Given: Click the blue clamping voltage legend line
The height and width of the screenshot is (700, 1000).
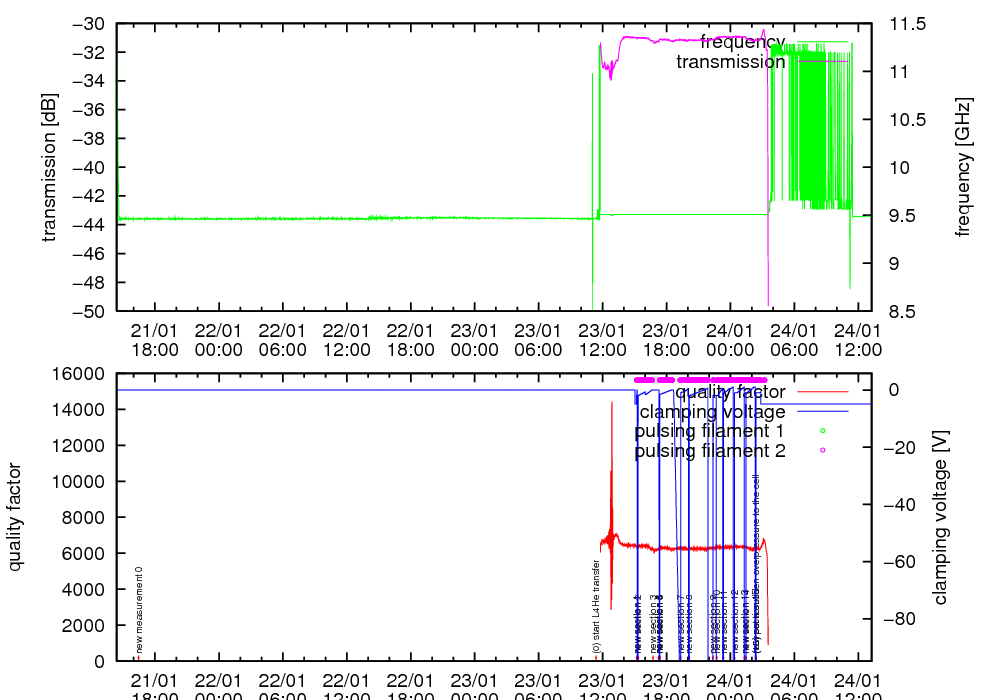Looking at the screenshot, I should click(x=821, y=411).
